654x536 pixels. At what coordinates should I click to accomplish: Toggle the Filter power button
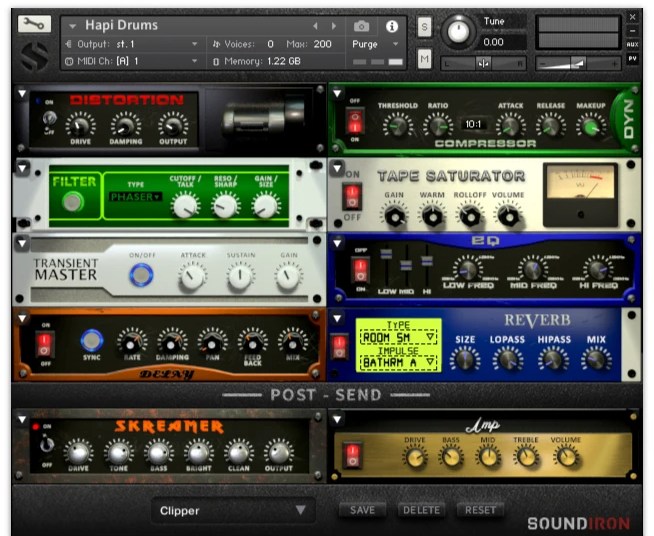[73, 202]
